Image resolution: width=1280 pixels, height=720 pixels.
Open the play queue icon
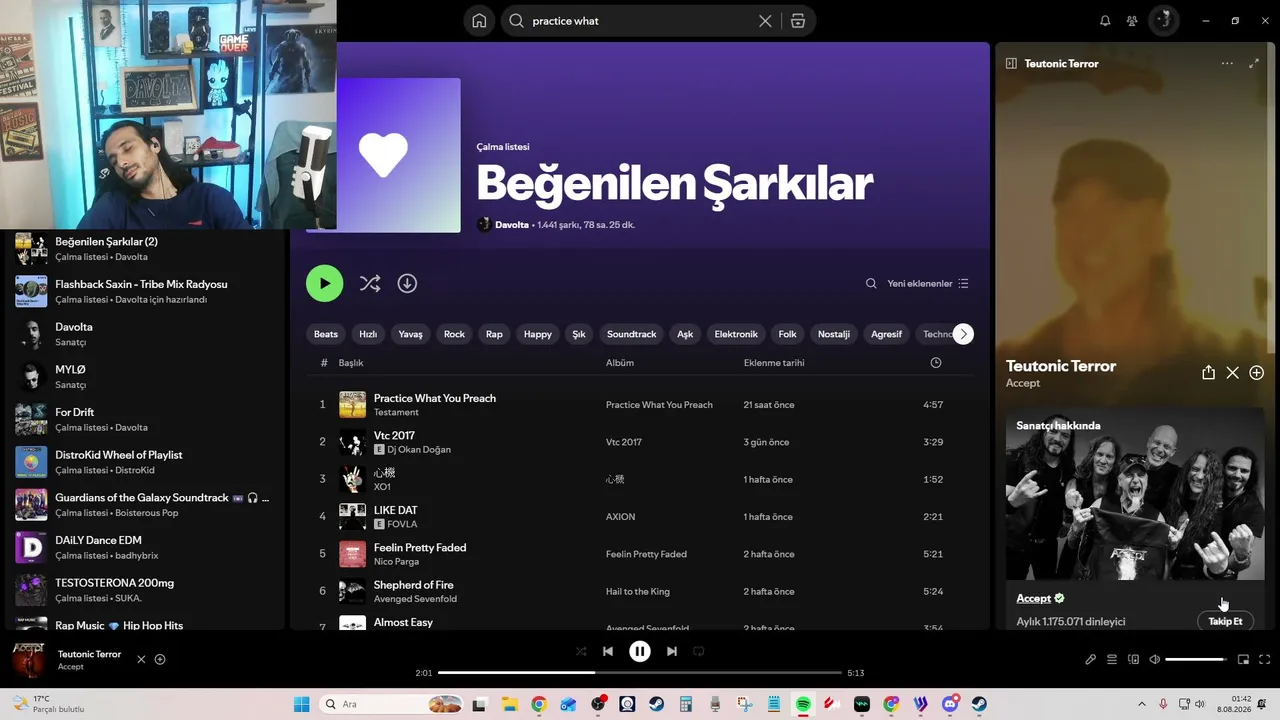[x=1112, y=659]
